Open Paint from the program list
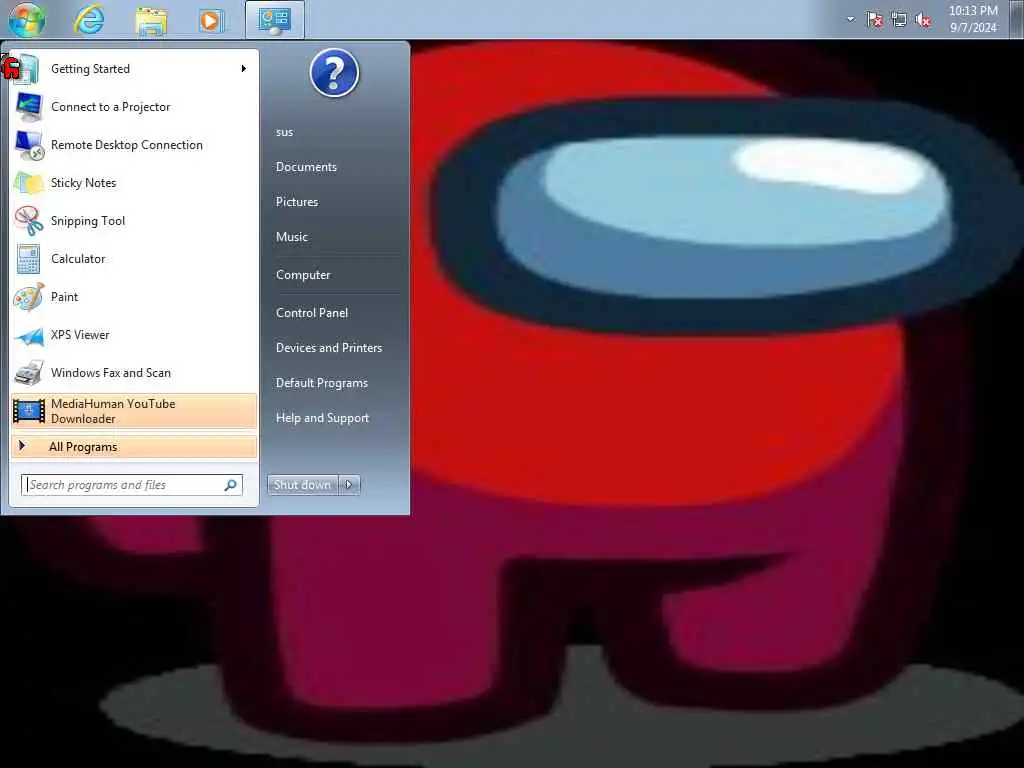This screenshot has width=1024, height=768. click(x=134, y=296)
